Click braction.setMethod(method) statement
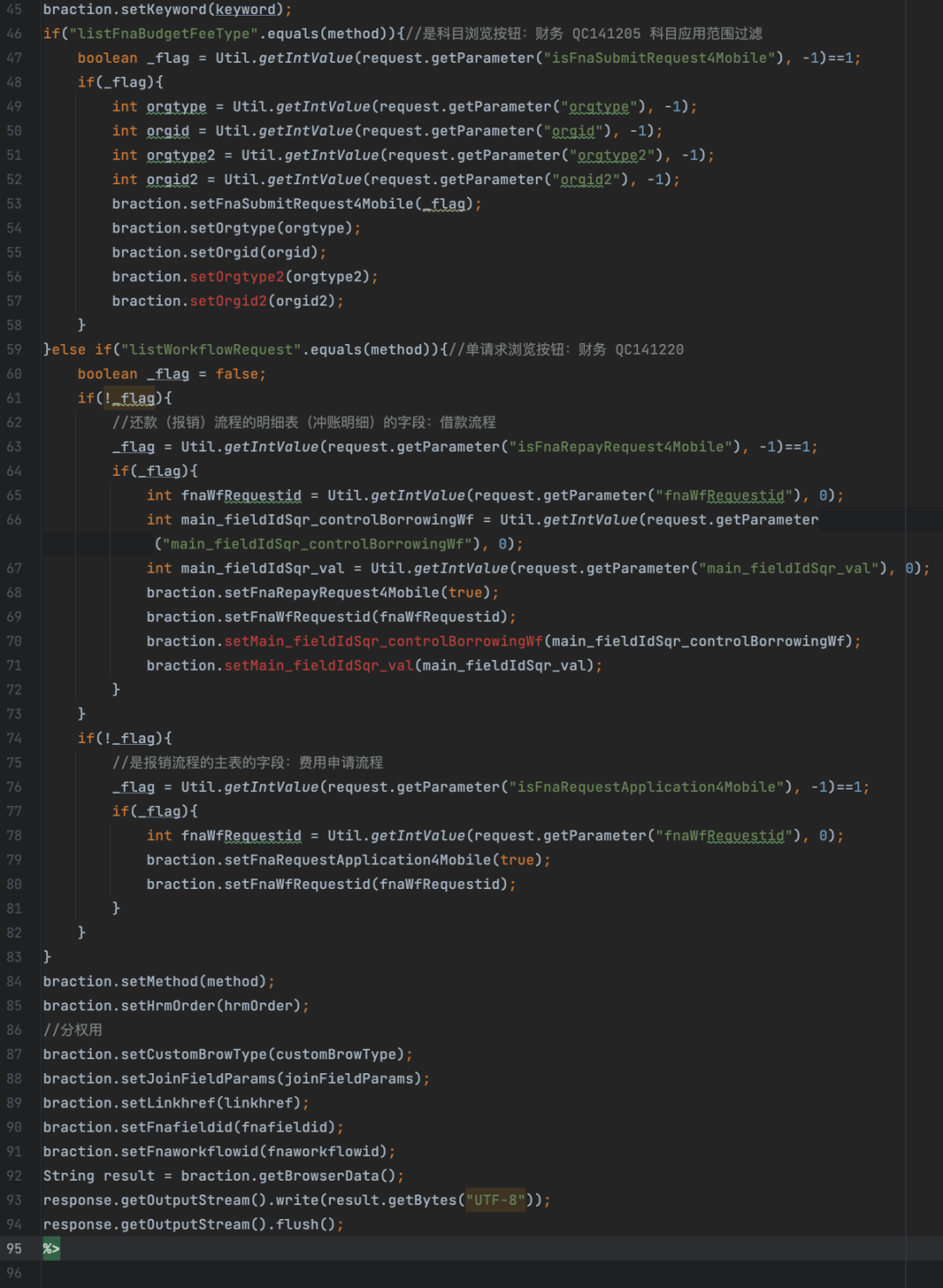Viewport: 943px width, 1288px height. (x=159, y=981)
